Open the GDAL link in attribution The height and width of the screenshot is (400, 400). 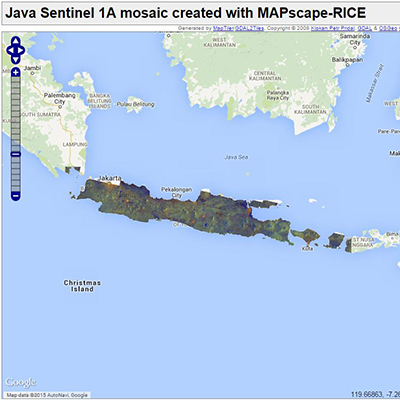click(x=364, y=28)
